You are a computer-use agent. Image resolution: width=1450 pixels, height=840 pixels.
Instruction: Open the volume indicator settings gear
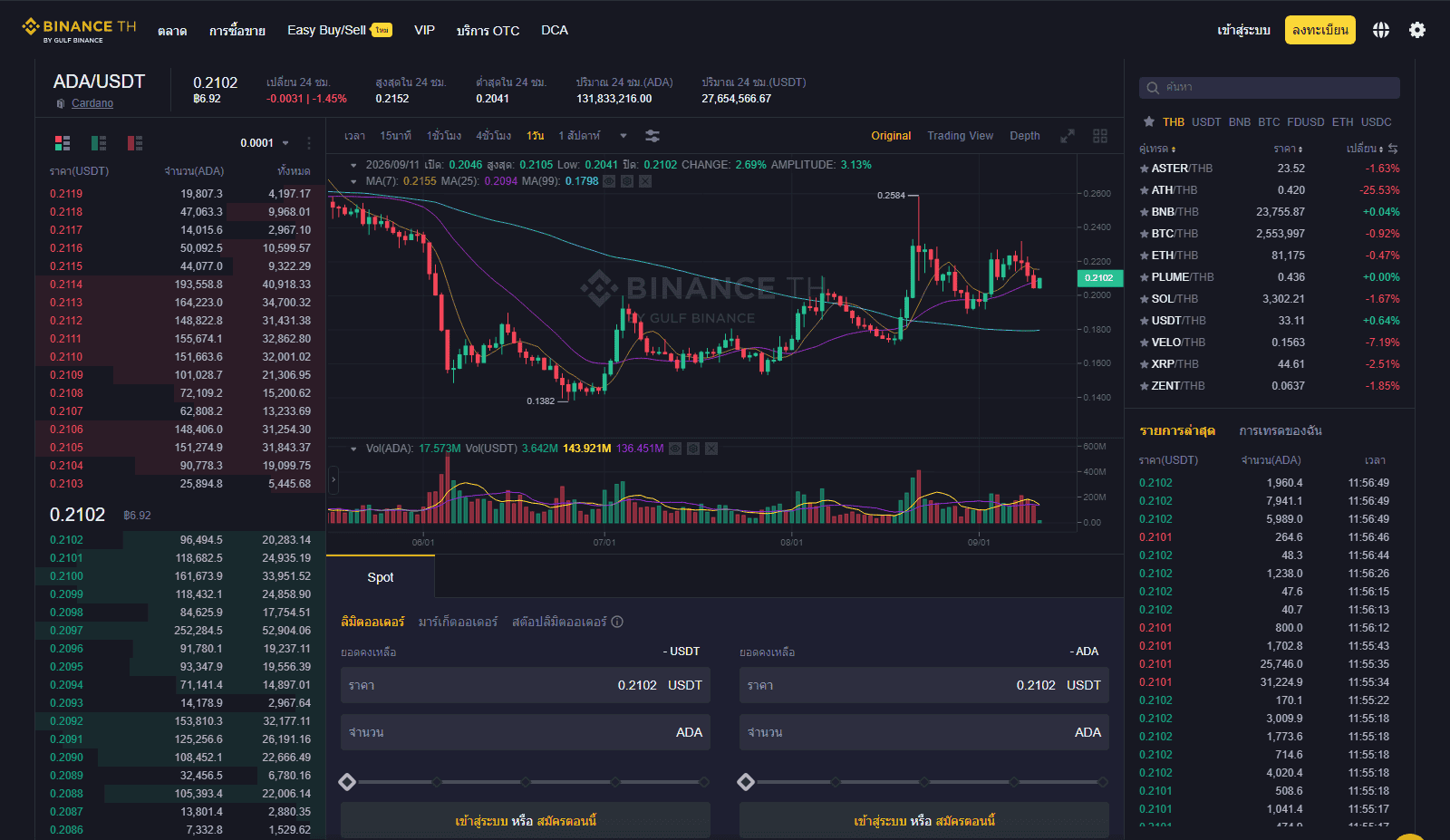[693, 449]
